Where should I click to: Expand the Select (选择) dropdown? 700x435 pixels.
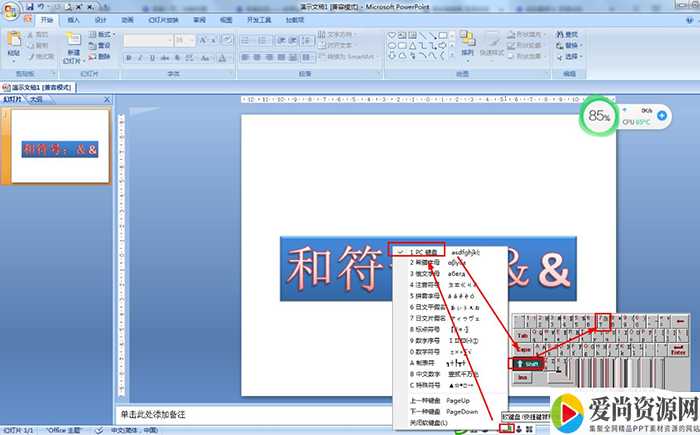click(x=571, y=57)
